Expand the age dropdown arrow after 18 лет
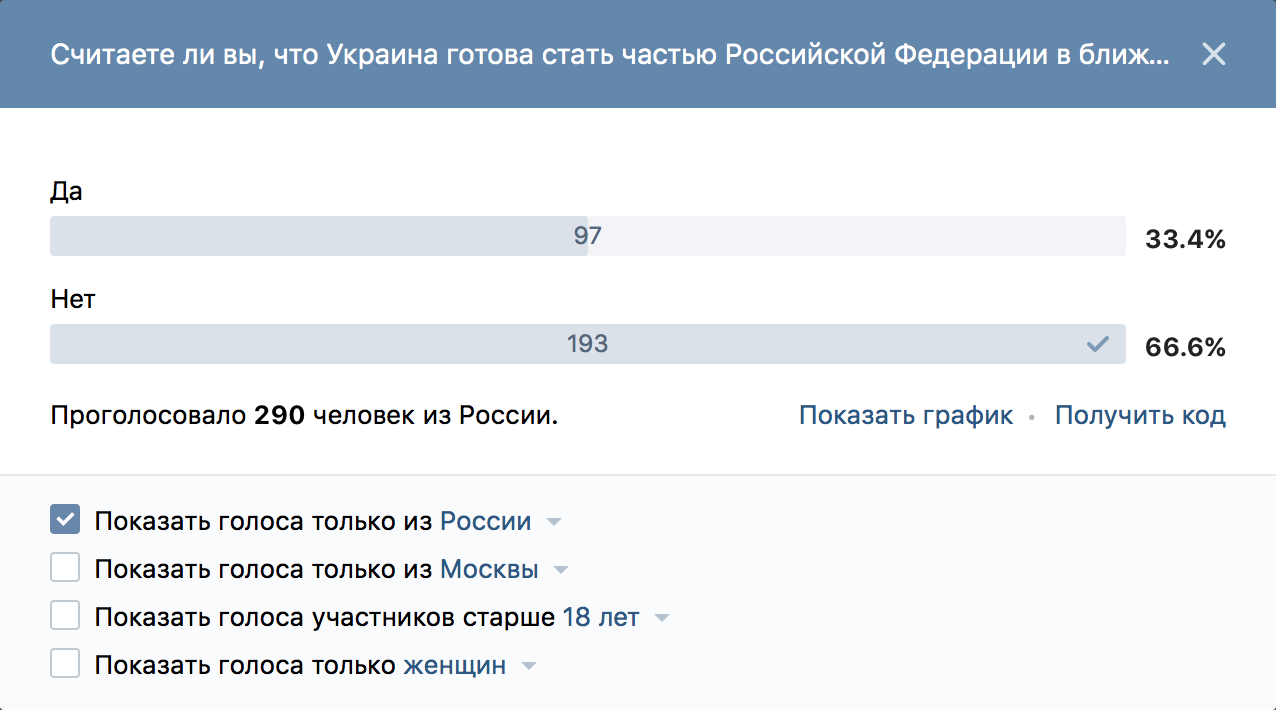1276x710 pixels. [661, 619]
